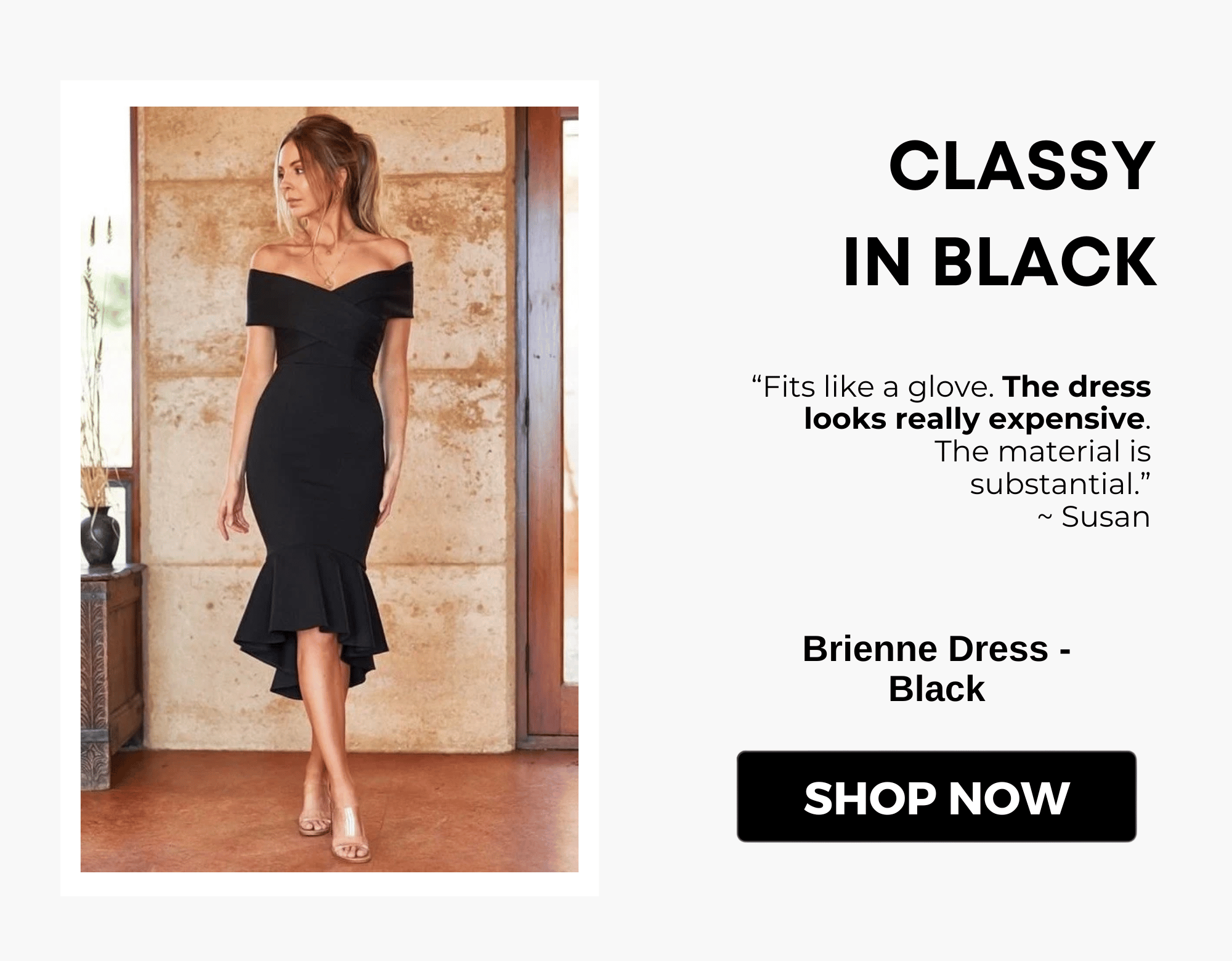Click the black vase in the photo
1232x961 pixels.
(100, 536)
